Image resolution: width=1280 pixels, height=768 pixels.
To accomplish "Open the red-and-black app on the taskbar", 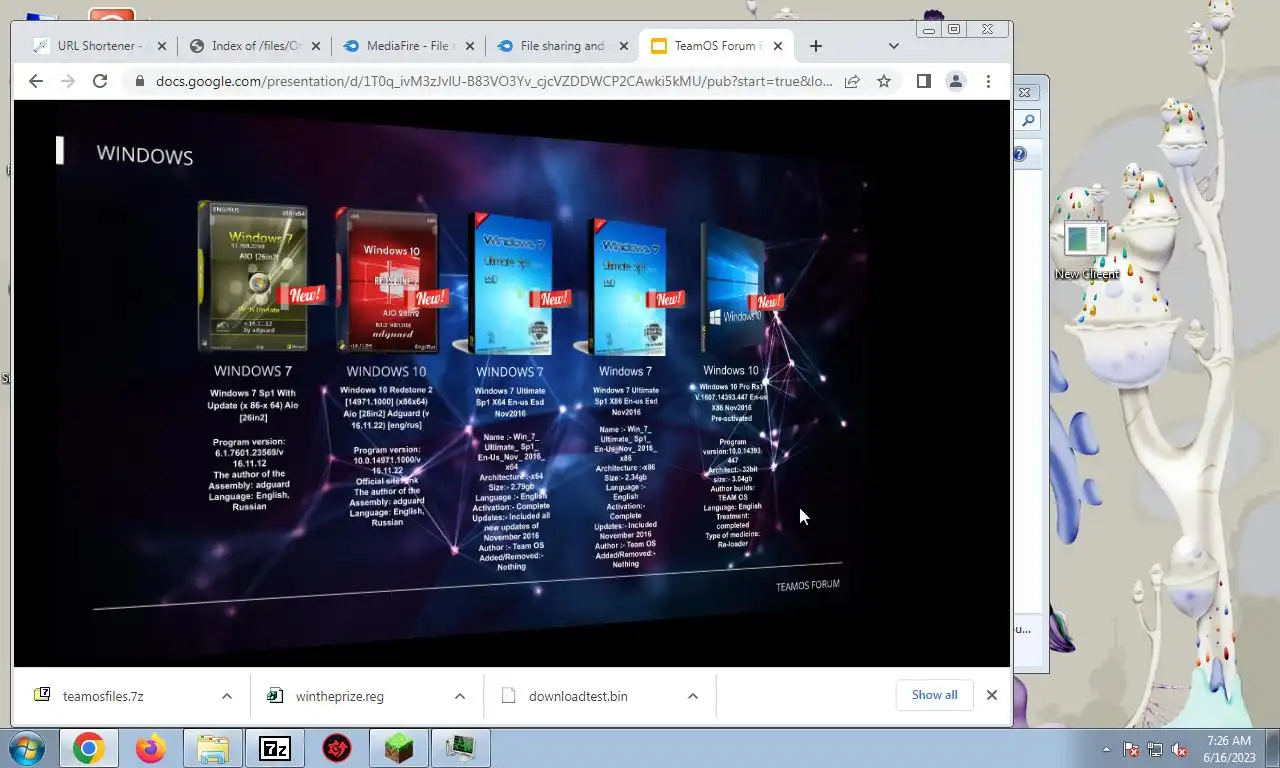I will tap(337, 748).
